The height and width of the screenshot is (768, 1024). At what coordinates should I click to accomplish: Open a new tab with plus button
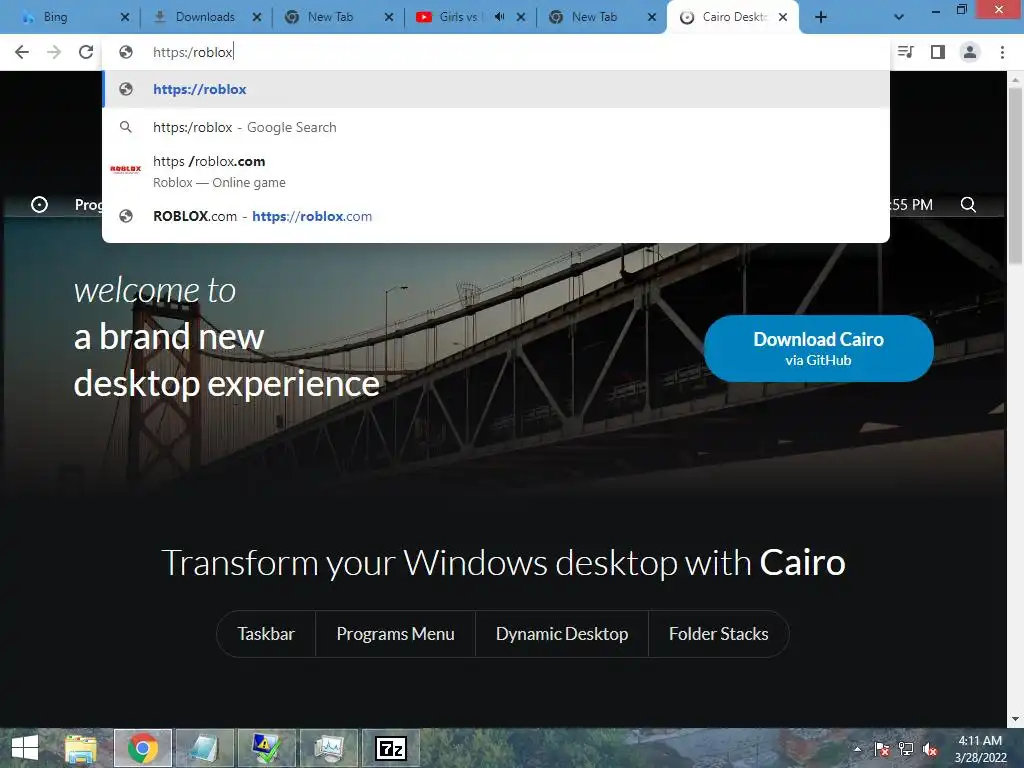(x=821, y=17)
